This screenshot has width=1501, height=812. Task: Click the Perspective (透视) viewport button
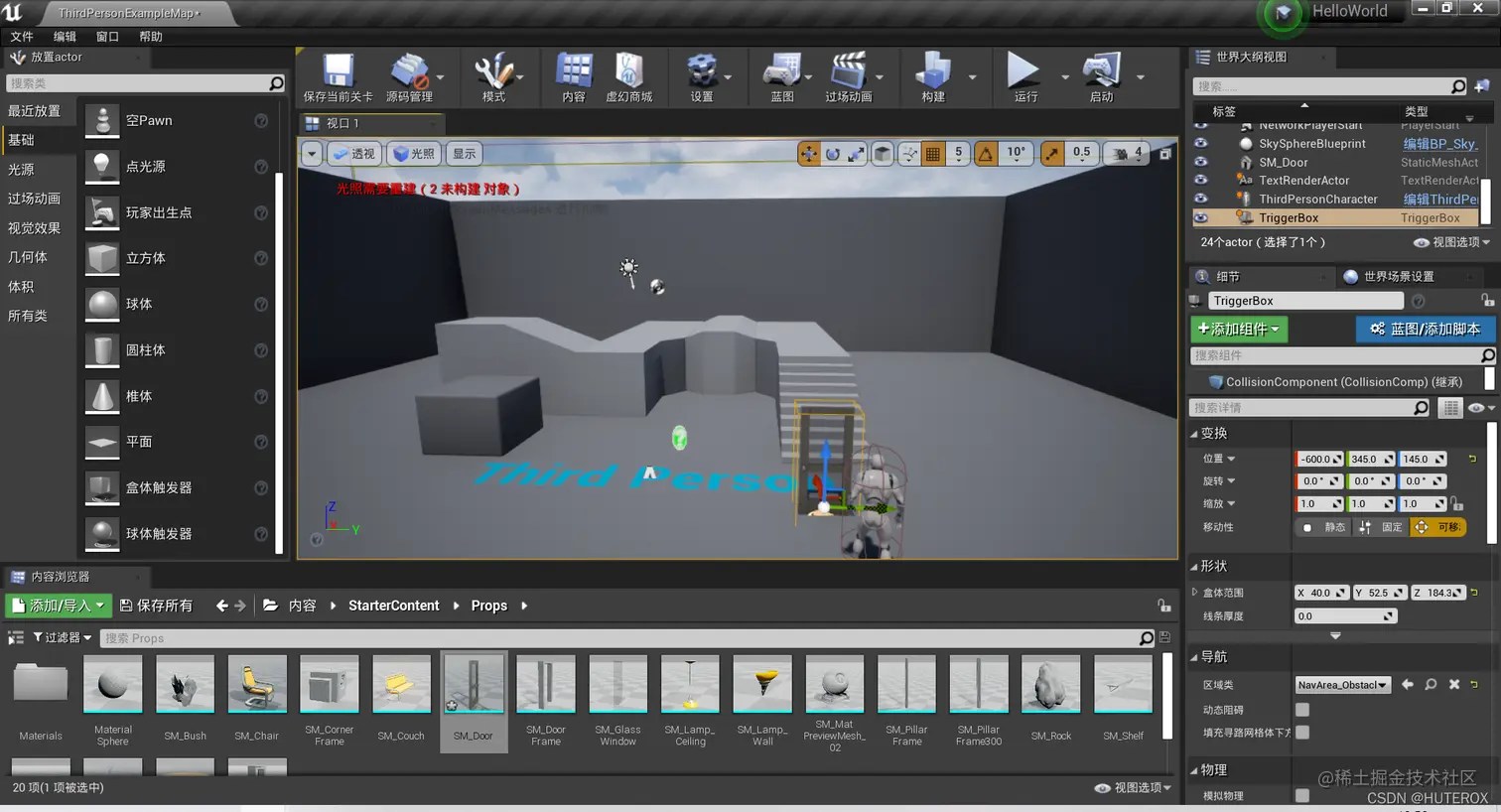click(x=354, y=154)
